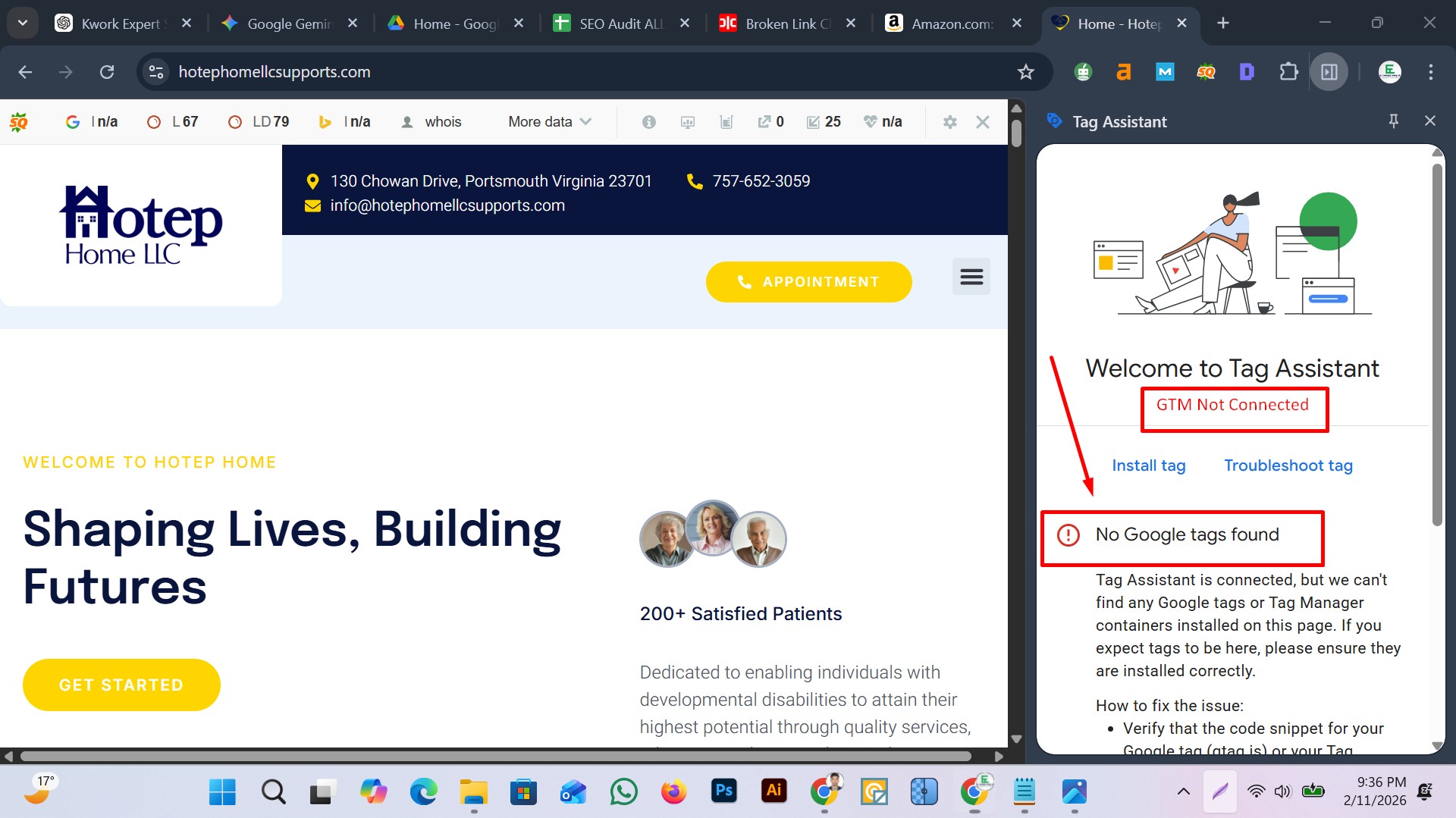Screen dimensions: 1456x818
Task: Open site permissions via tune icon in address bar
Action: point(156,72)
